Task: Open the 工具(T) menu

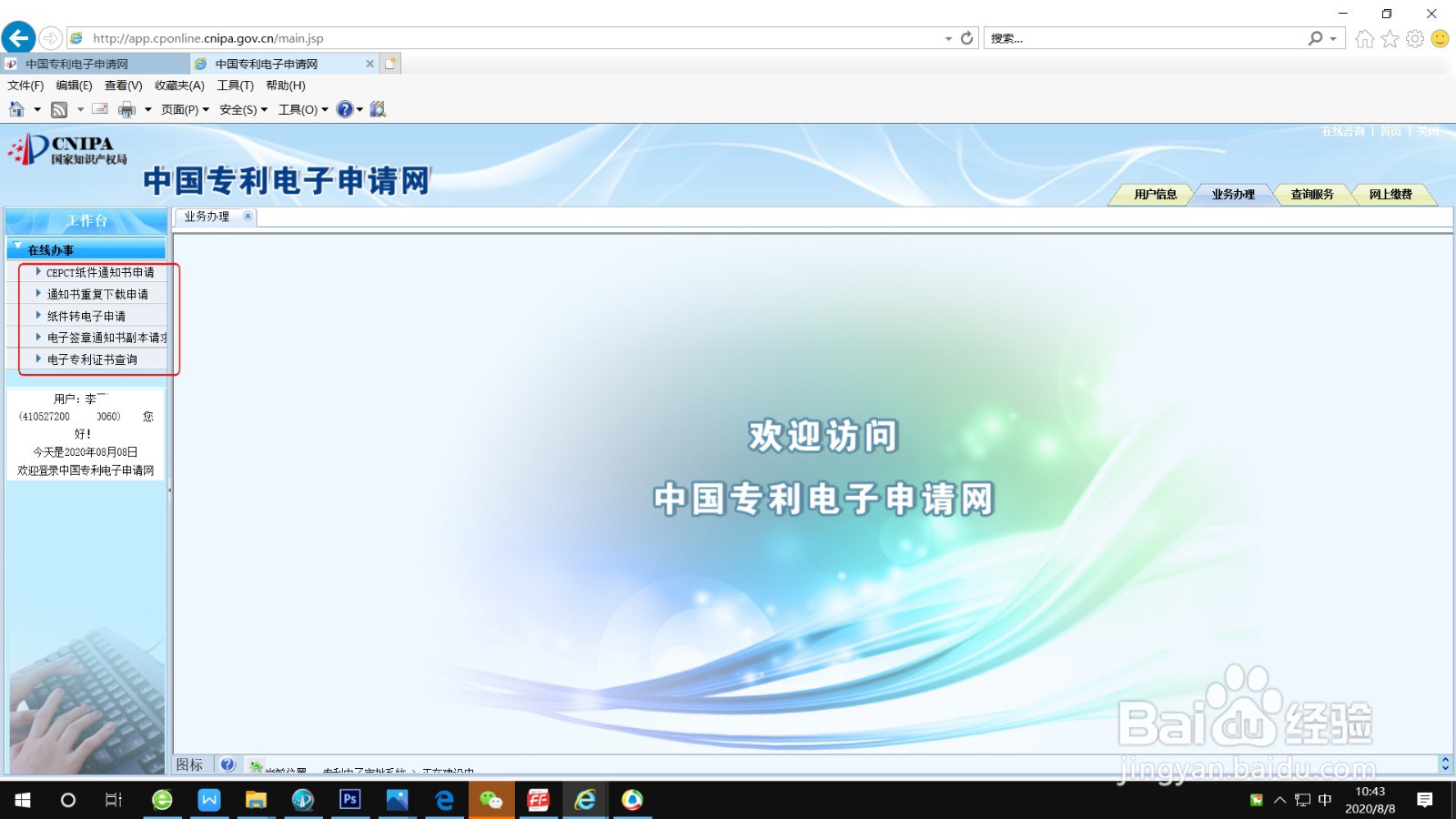Action: point(235,86)
